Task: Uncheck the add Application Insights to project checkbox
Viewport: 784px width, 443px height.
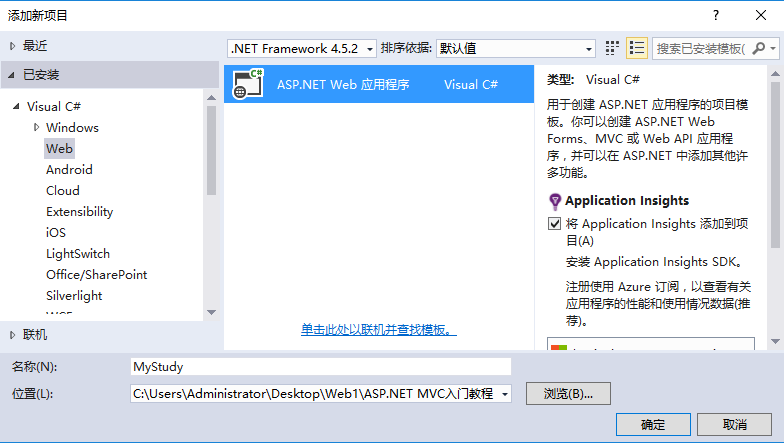Action: [x=554, y=224]
